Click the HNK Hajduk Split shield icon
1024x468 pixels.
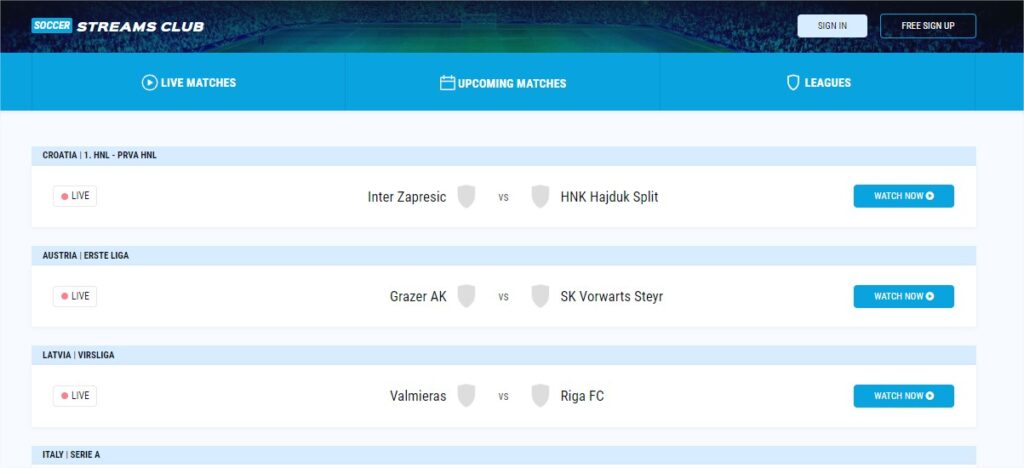click(x=540, y=196)
